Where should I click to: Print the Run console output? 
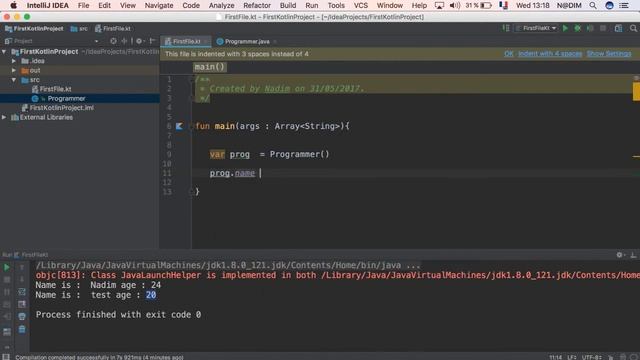(22, 316)
